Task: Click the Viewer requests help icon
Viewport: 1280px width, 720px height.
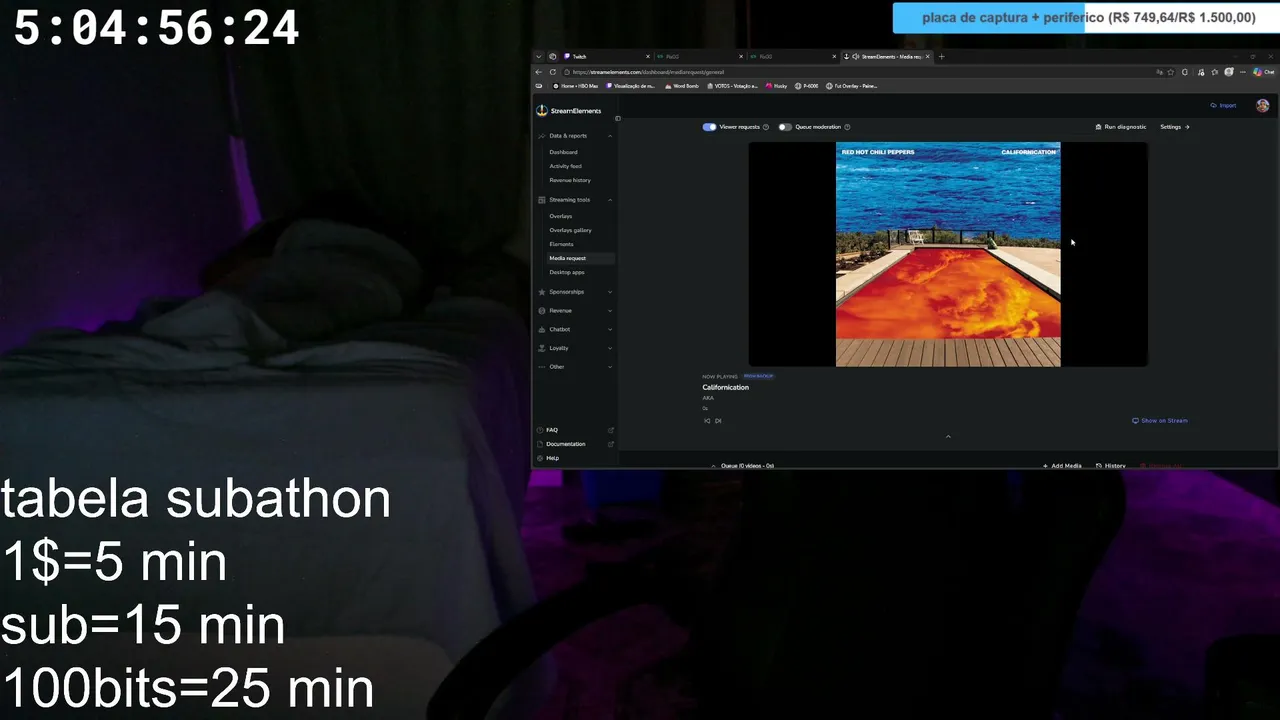Action: click(x=766, y=127)
